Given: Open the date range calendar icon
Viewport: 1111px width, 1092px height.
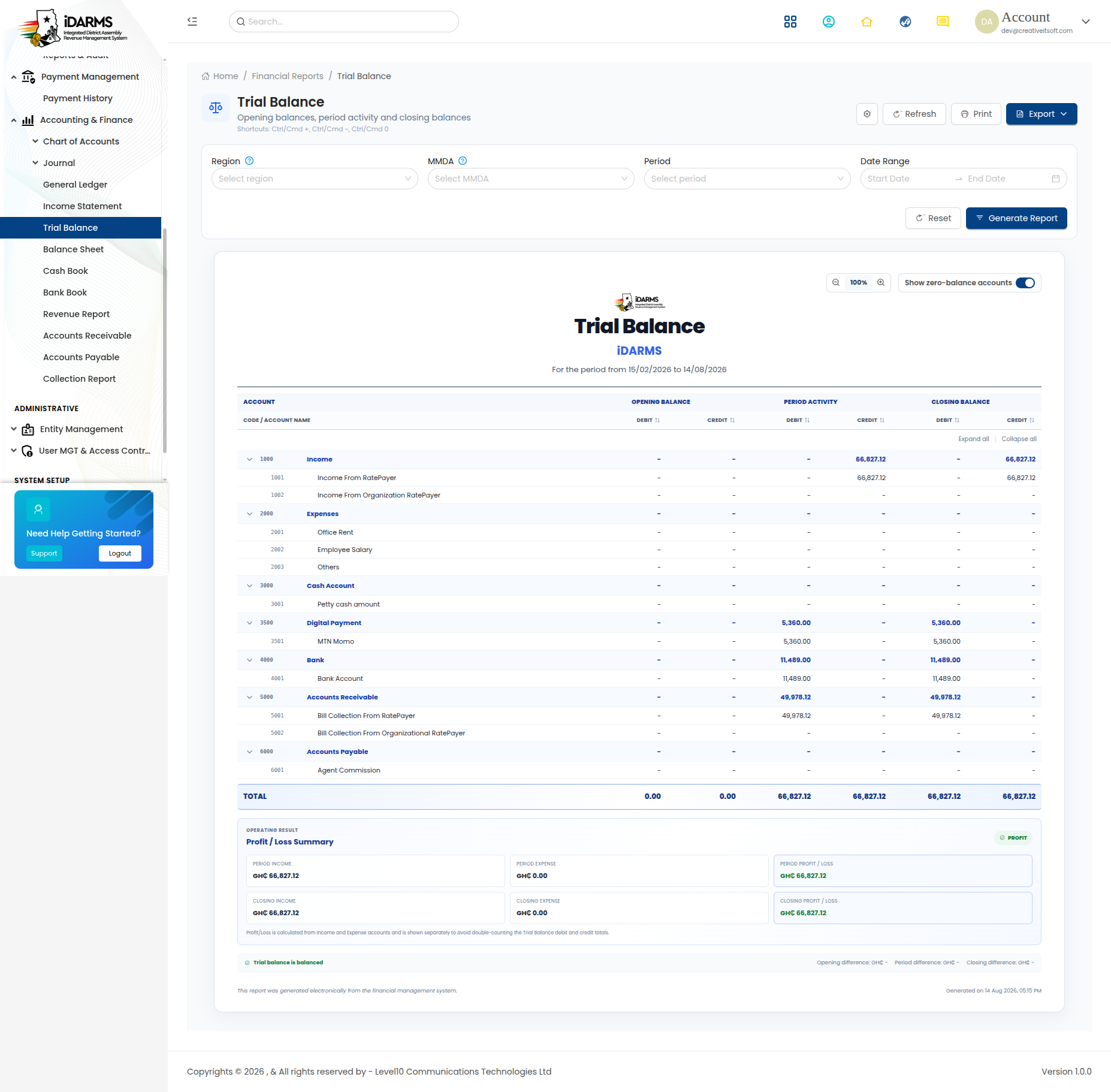Looking at the screenshot, I should point(1055,179).
